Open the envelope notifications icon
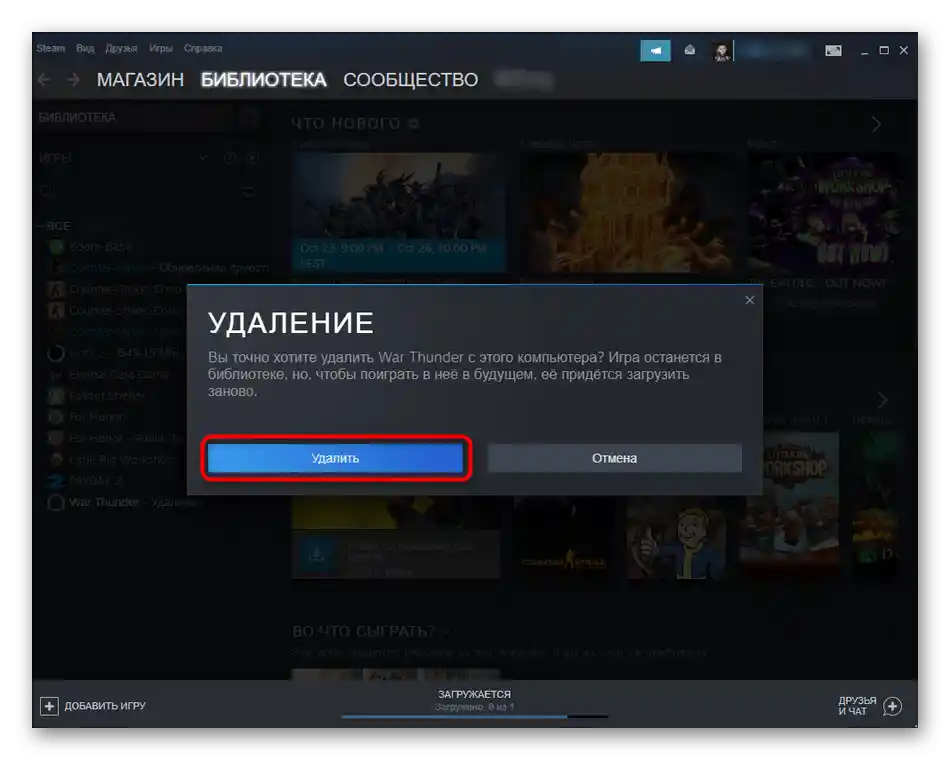This screenshot has width=950, height=760. (x=689, y=50)
